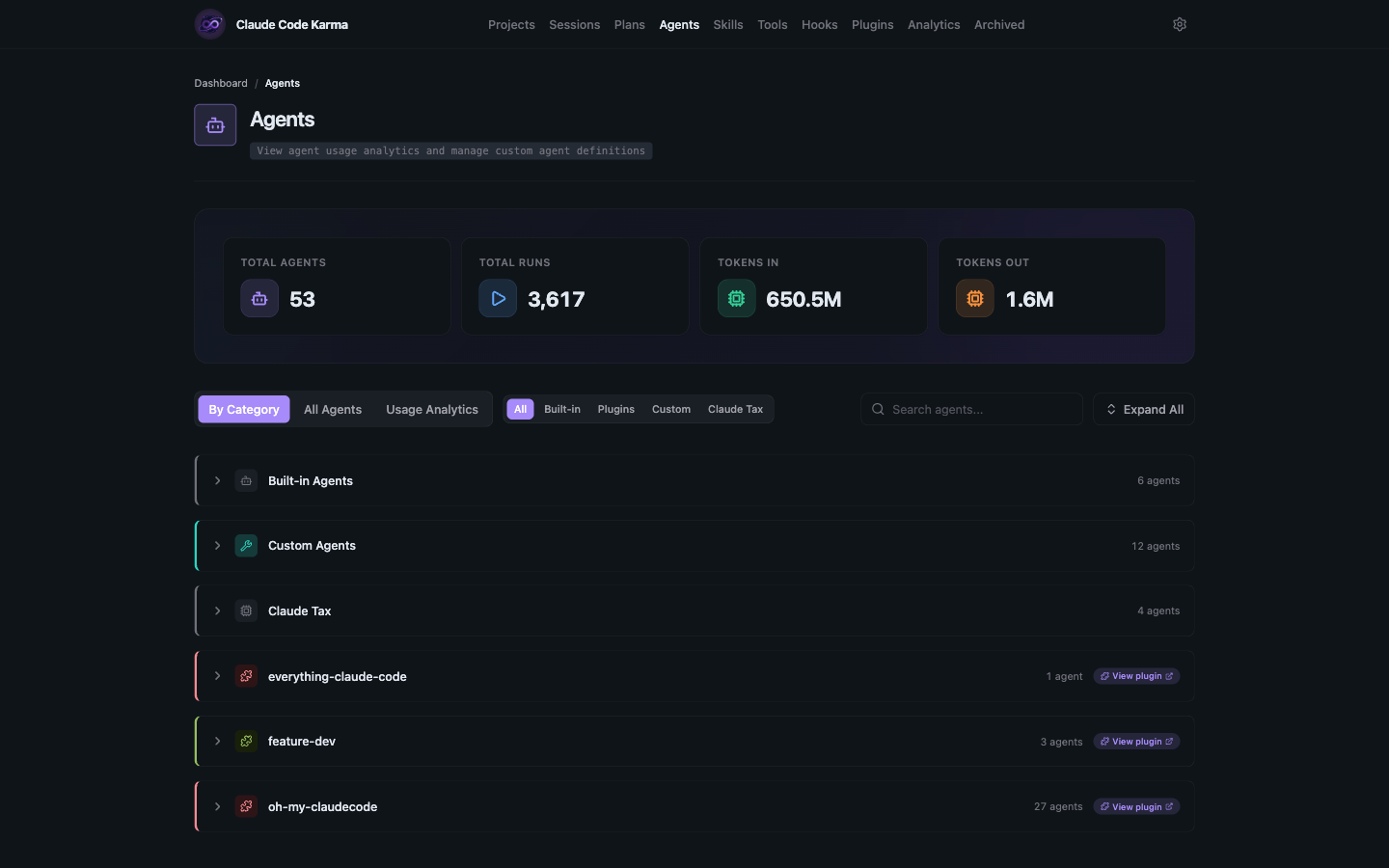Click the orange chip icon for Tokens Out

(x=974, y=298)
